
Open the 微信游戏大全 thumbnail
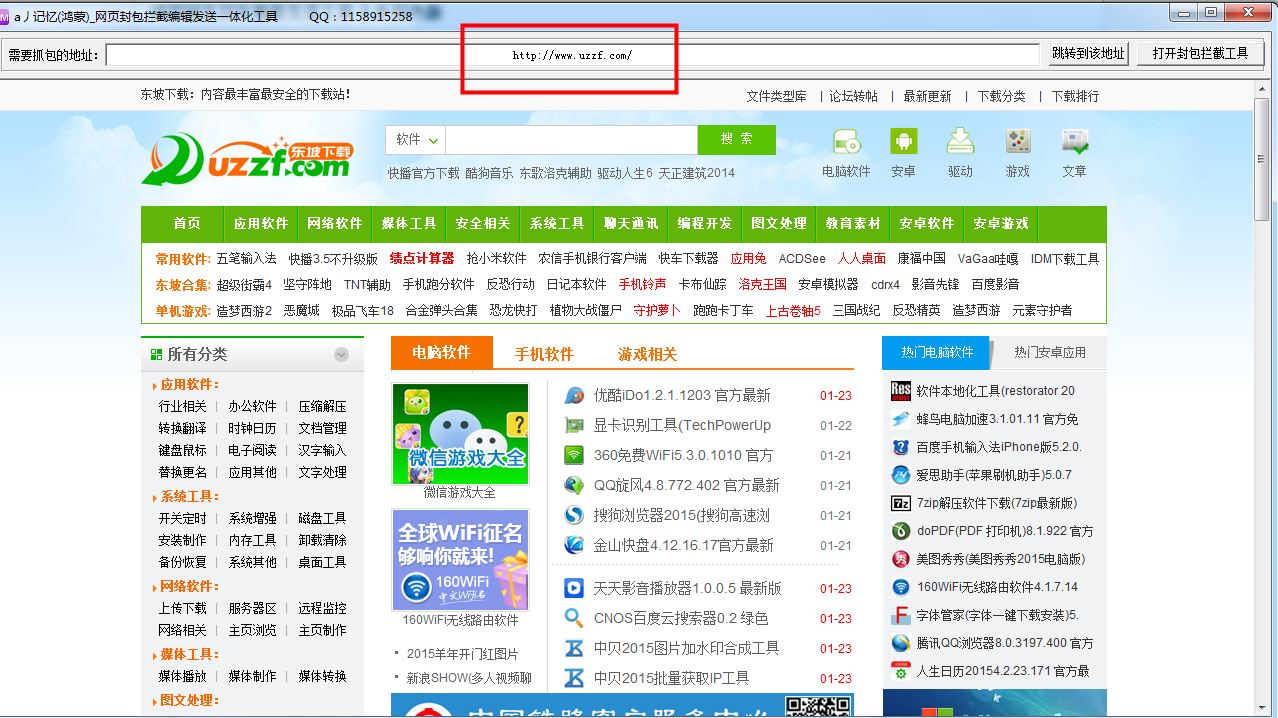(460, 432)
